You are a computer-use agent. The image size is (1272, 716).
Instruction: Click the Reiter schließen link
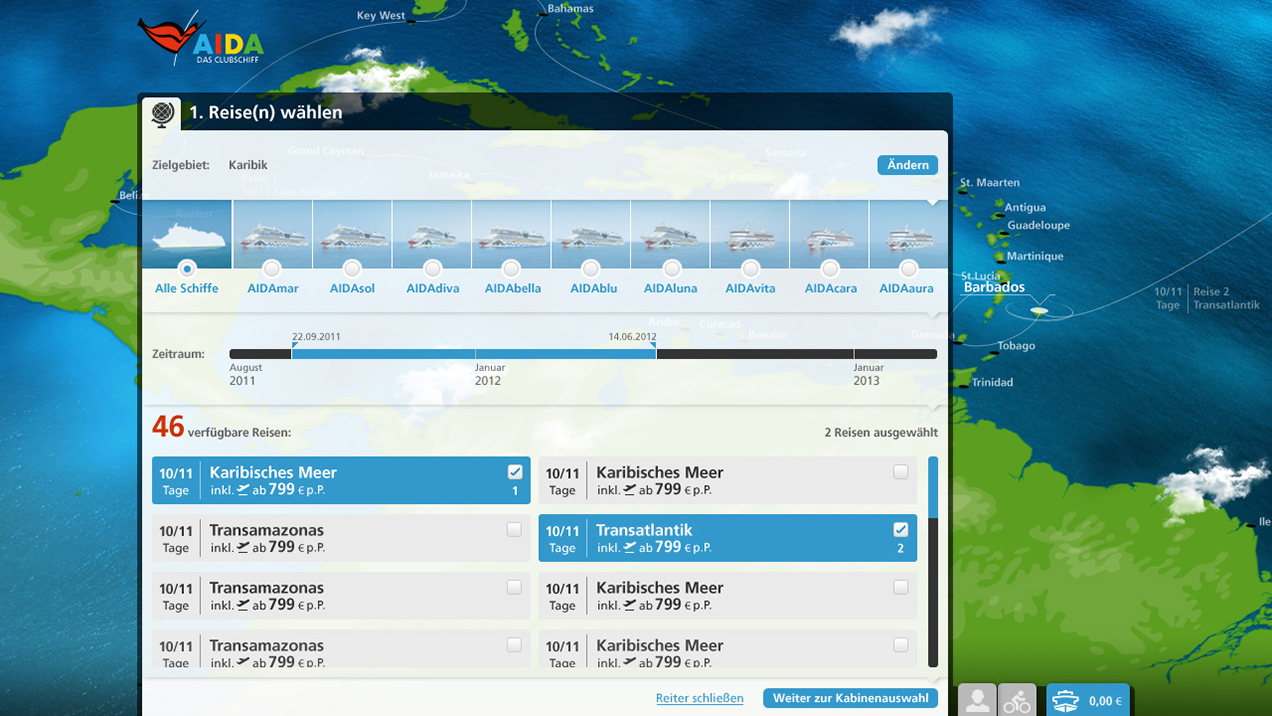coord(700,698)
